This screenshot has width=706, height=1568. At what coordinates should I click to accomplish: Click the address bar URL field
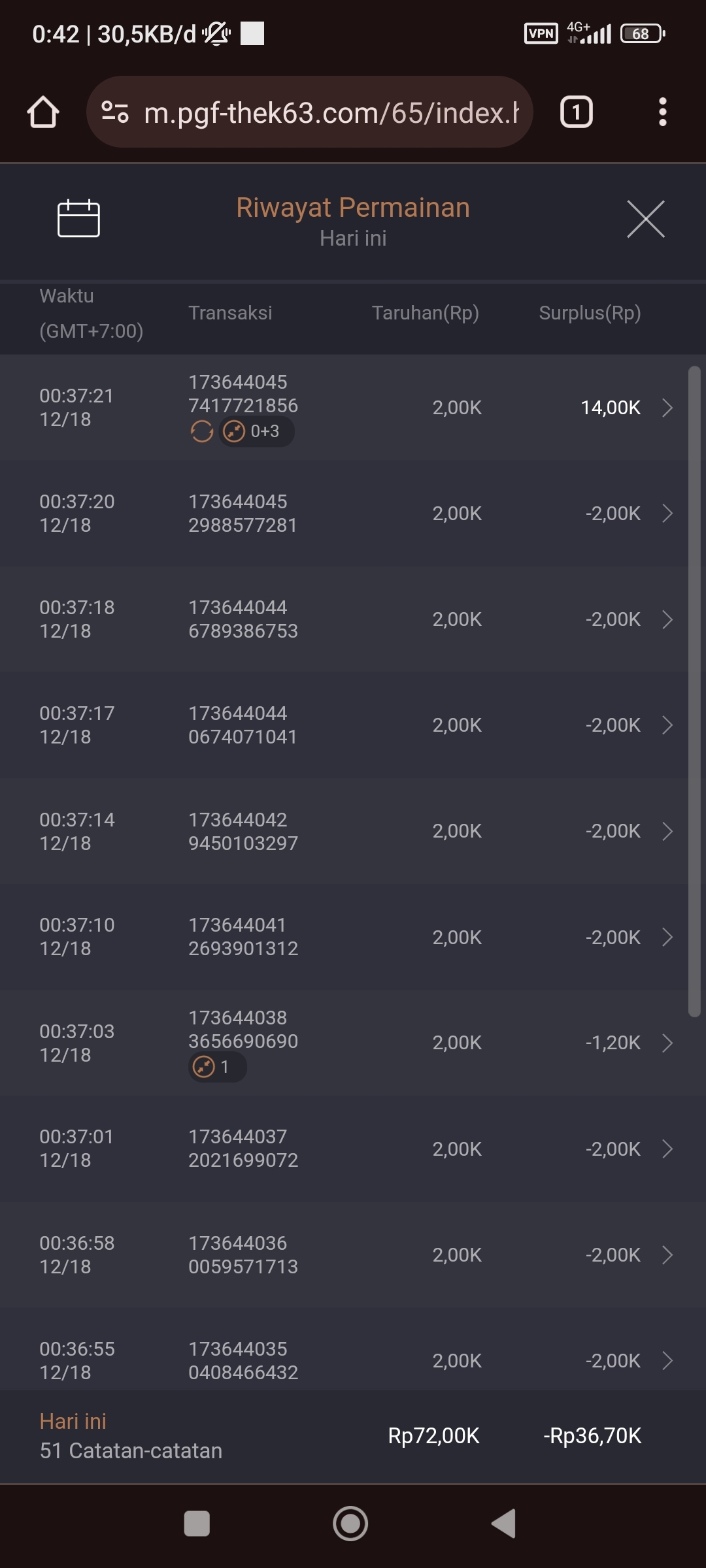(x=330, y=112)
